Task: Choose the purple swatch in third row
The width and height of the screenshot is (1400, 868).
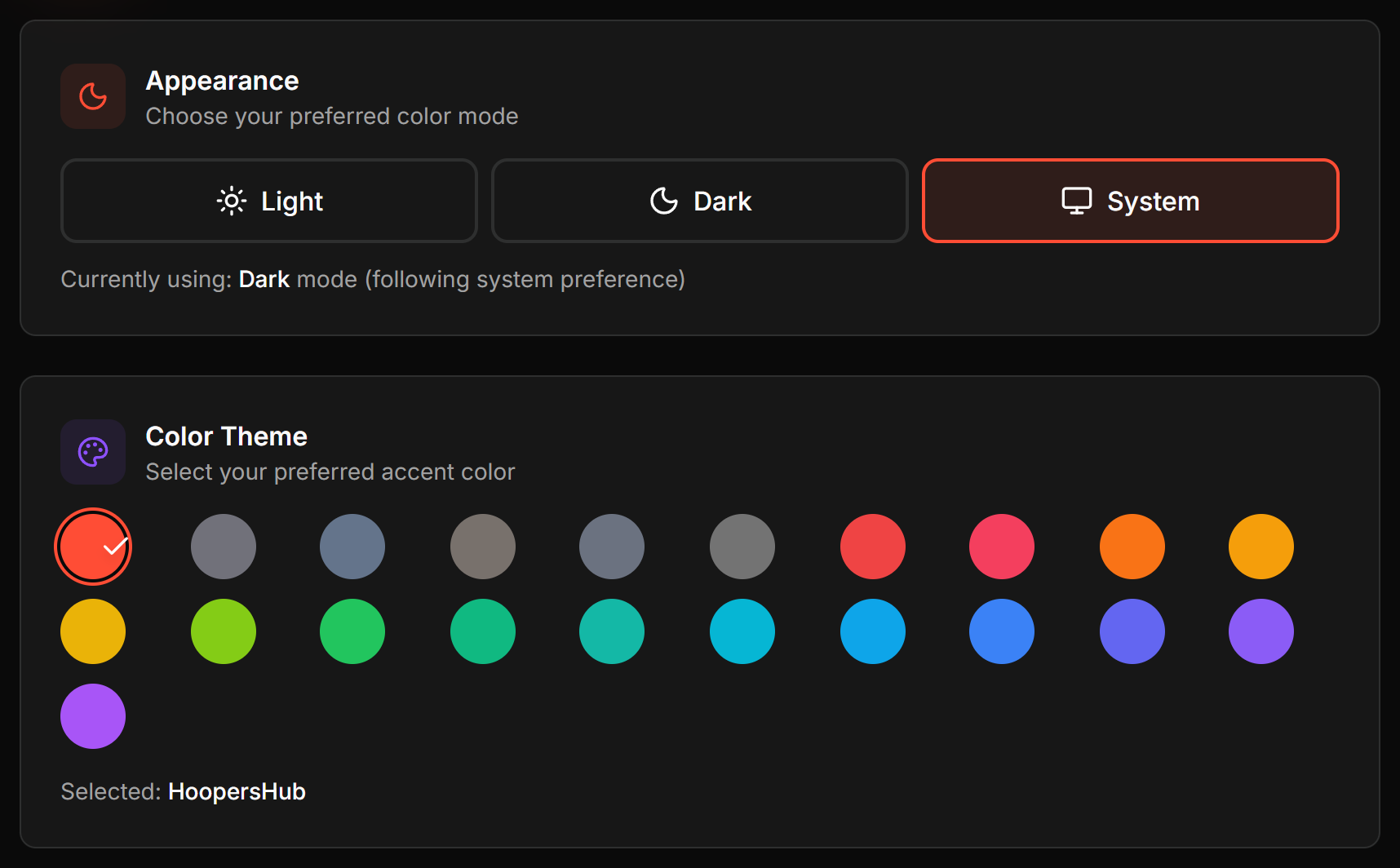Action: [93, 716]
